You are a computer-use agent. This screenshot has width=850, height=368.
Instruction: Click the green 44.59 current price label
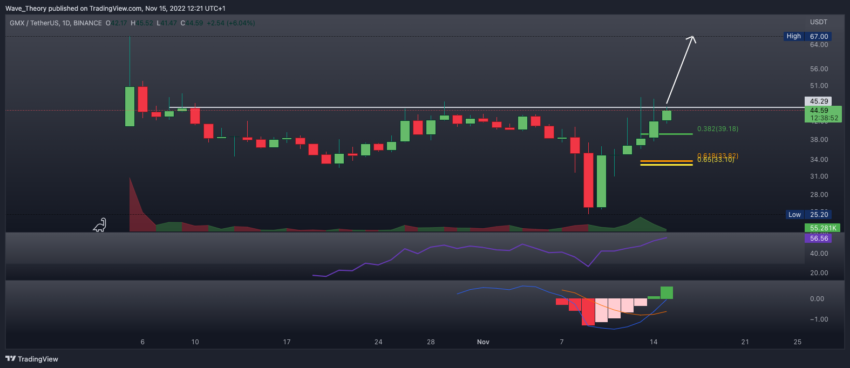[x=822, y=114]
